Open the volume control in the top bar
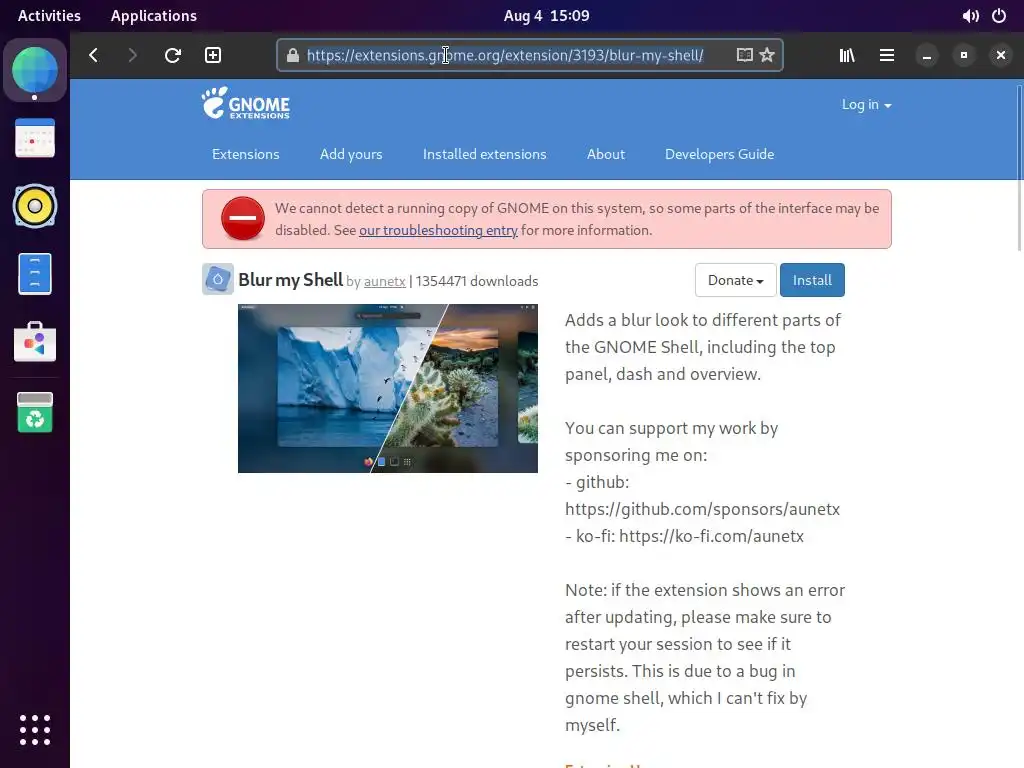Image resolution: width=1024 pixels, height=768 pixels. point(970,16)
